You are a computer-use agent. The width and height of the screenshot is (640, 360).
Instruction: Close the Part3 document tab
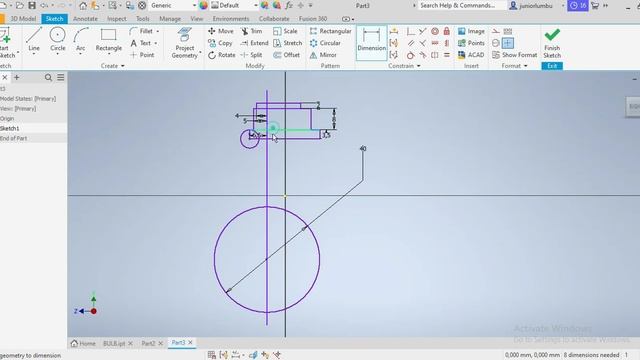coord(190,342)
